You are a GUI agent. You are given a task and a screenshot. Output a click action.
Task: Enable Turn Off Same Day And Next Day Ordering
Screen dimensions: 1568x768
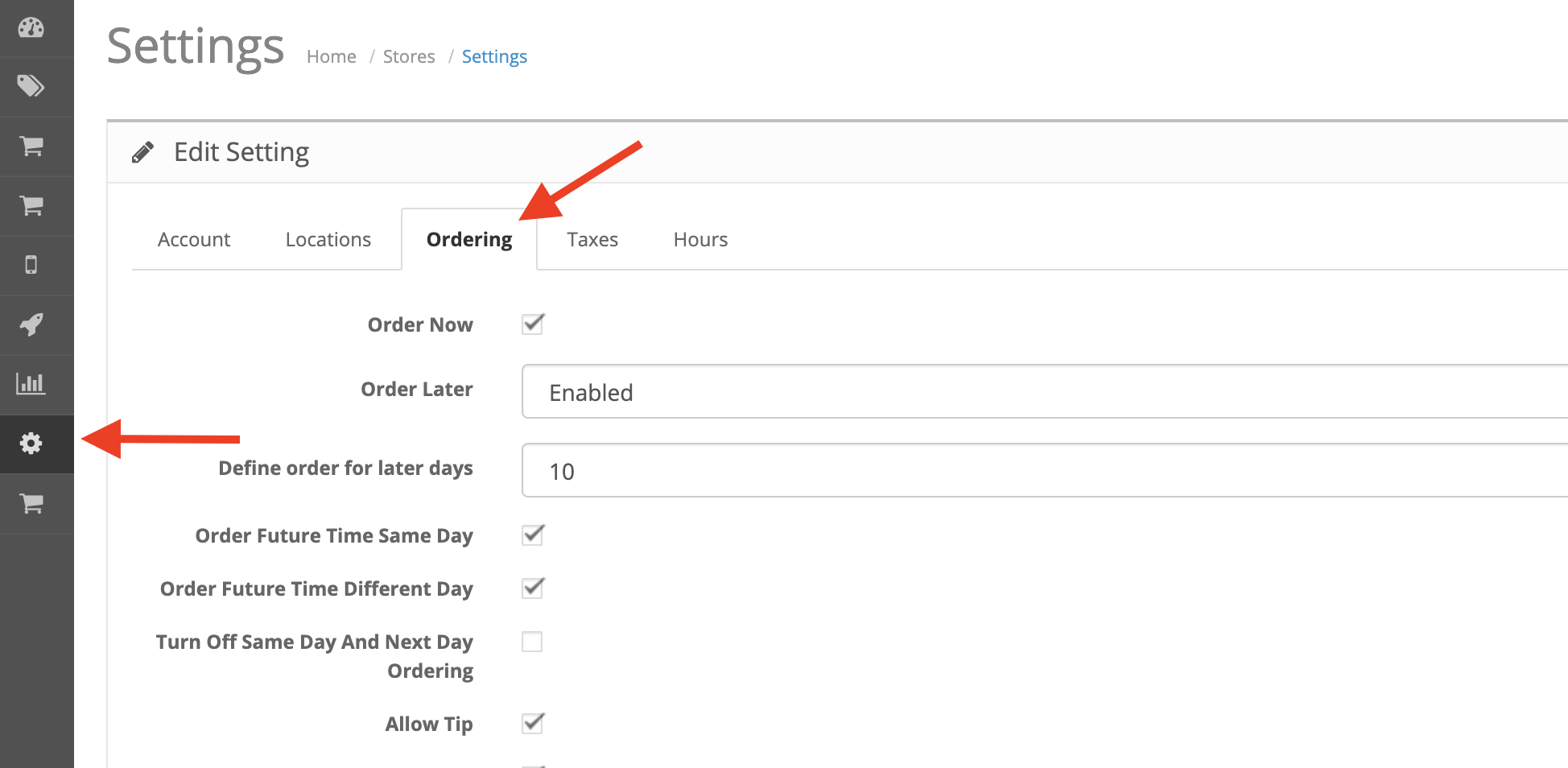532,642
